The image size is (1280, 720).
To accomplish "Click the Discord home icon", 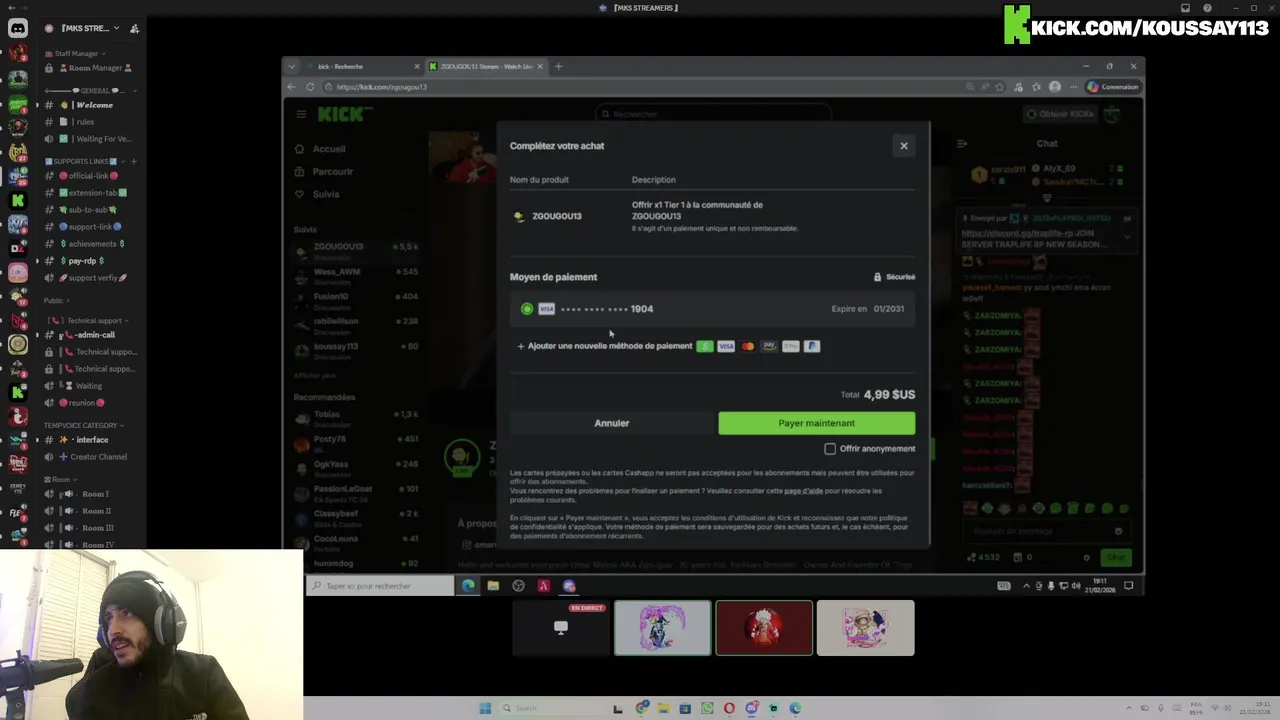I will [x=18, y=28].
